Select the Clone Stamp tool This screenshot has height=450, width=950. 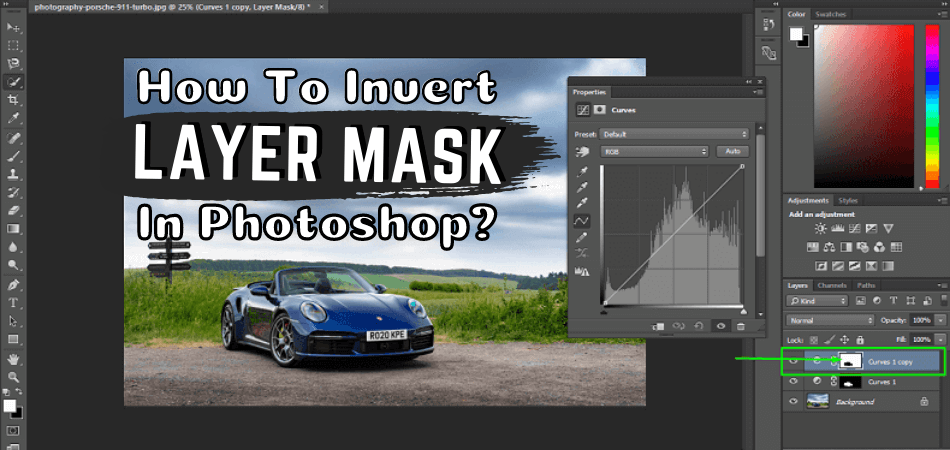(x=13, y=174)
